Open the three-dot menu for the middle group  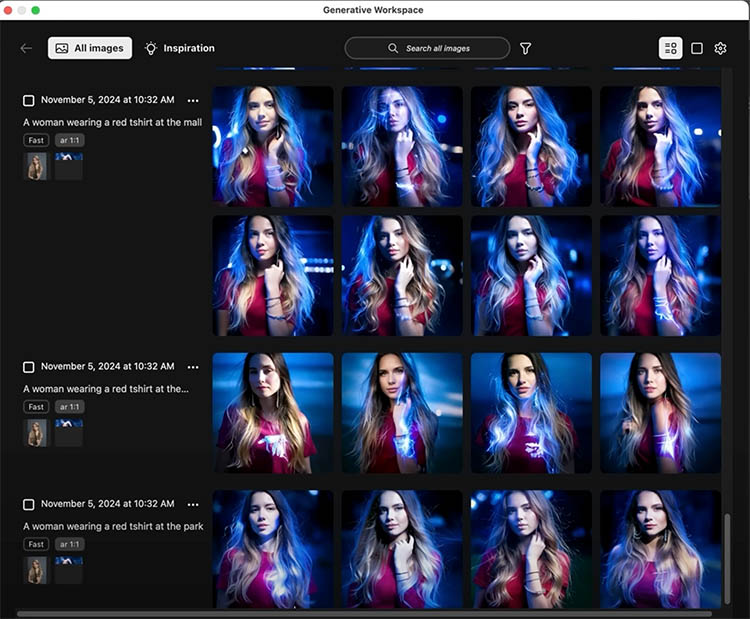193,367
